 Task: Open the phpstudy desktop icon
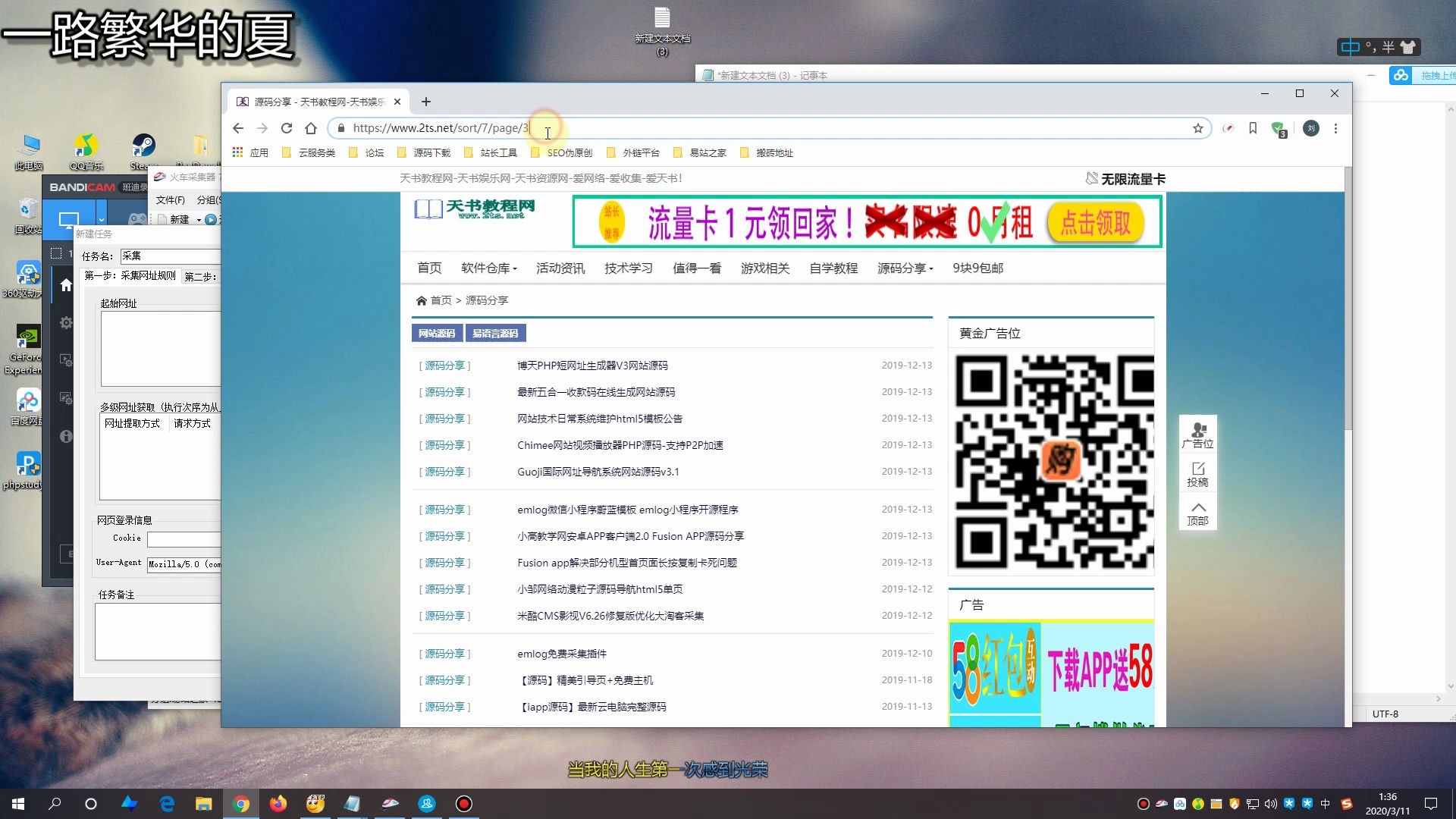[27, 470]
